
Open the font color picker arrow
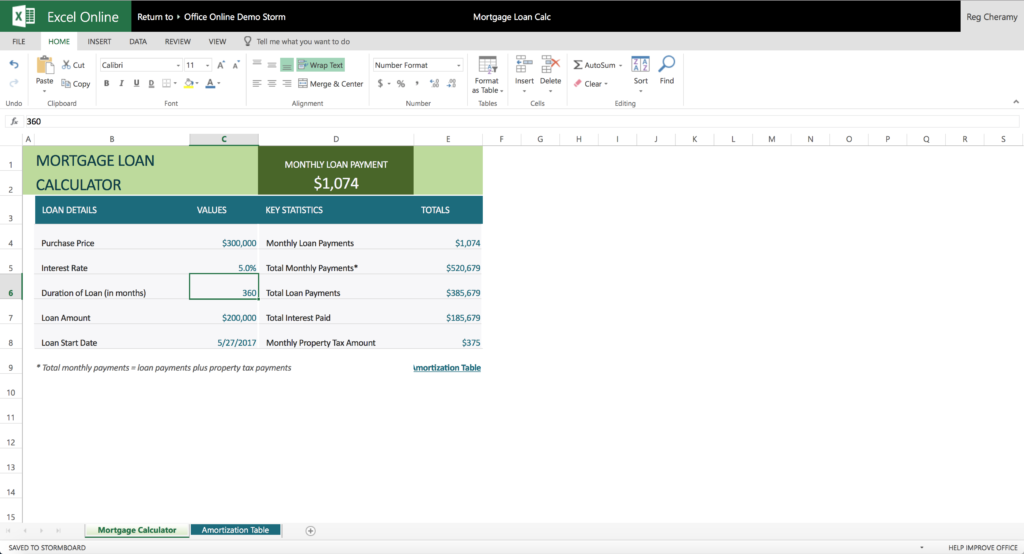point(219,84)
